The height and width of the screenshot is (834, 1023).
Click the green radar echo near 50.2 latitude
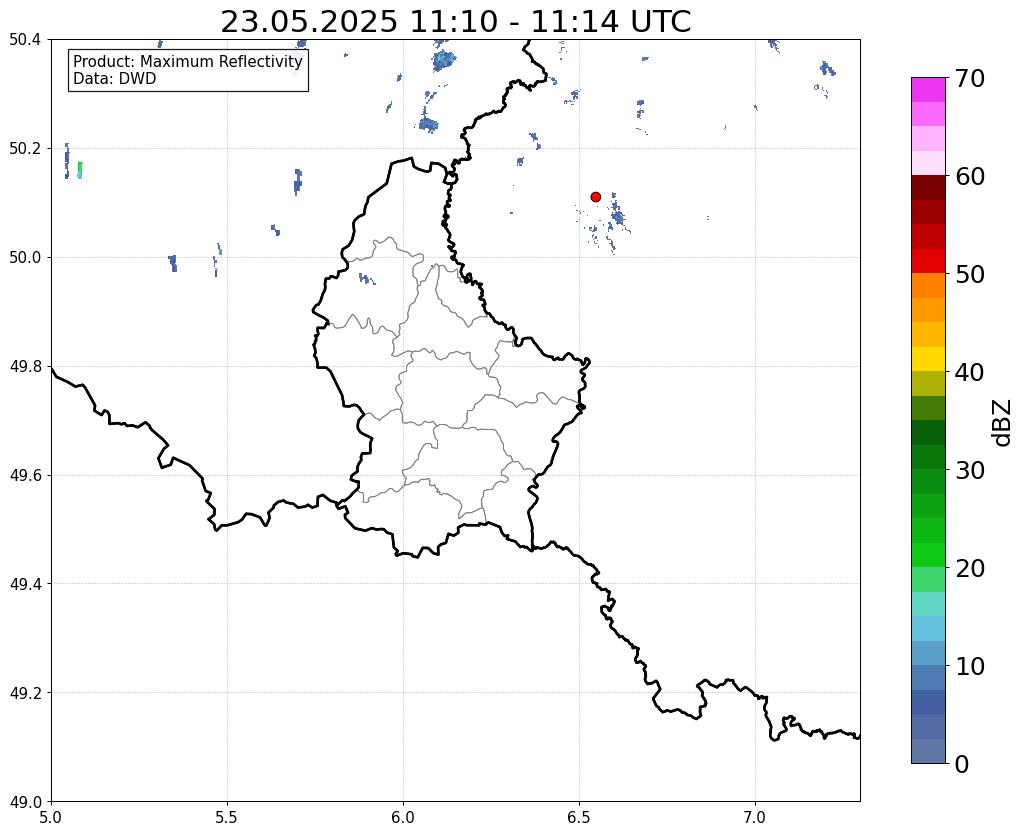pyautogui.click(x=80, y=170)
